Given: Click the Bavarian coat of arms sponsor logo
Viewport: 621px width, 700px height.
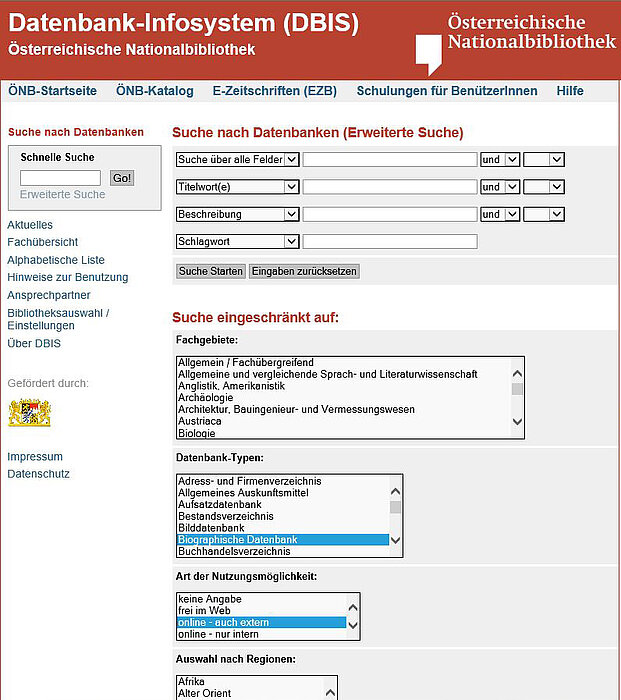Looking at the screenshot, I should pyautogui.click(x=29, y=413).
